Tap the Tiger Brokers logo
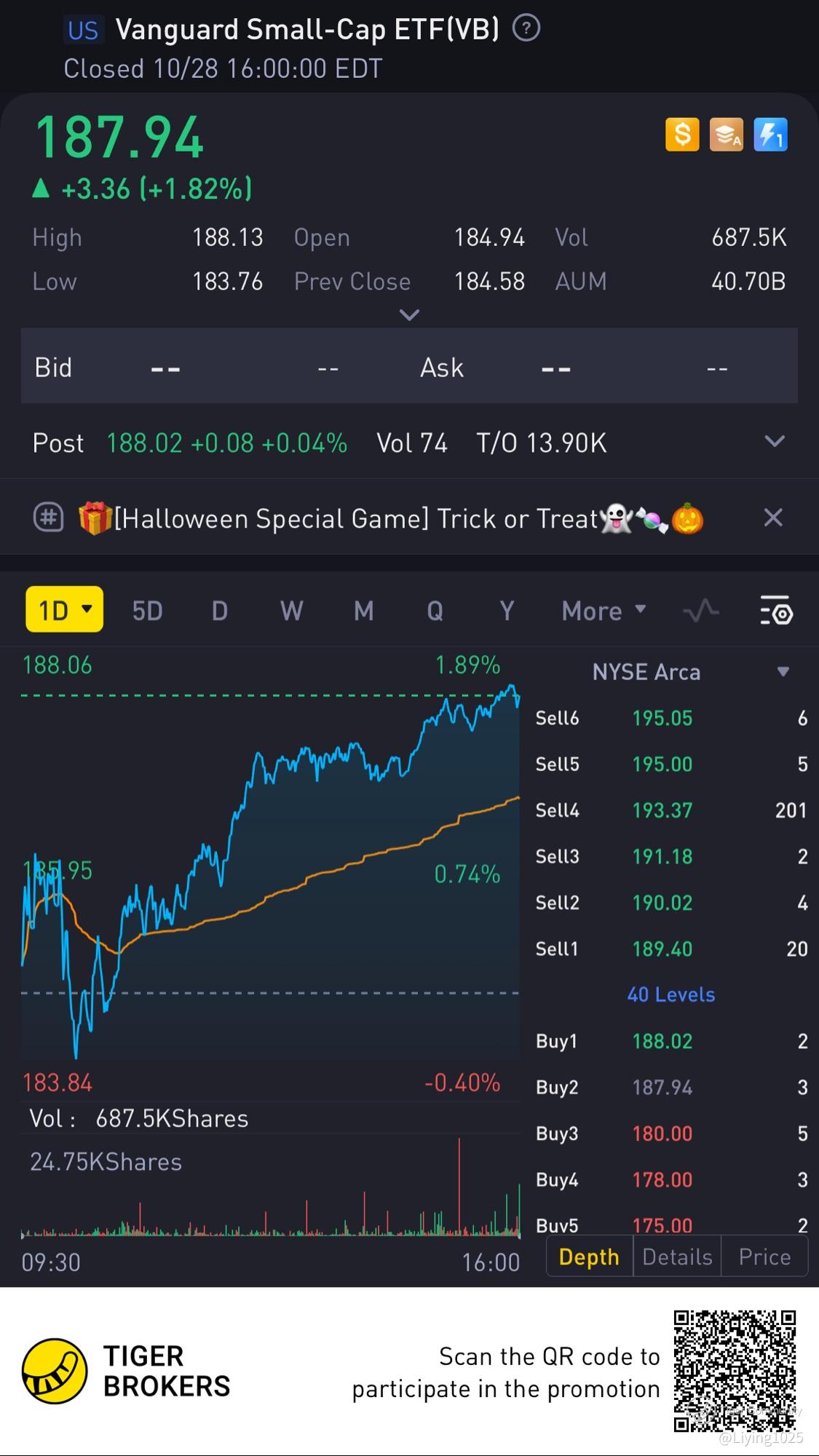This screenshot has width=819, height=1456. coord(126,1371)
